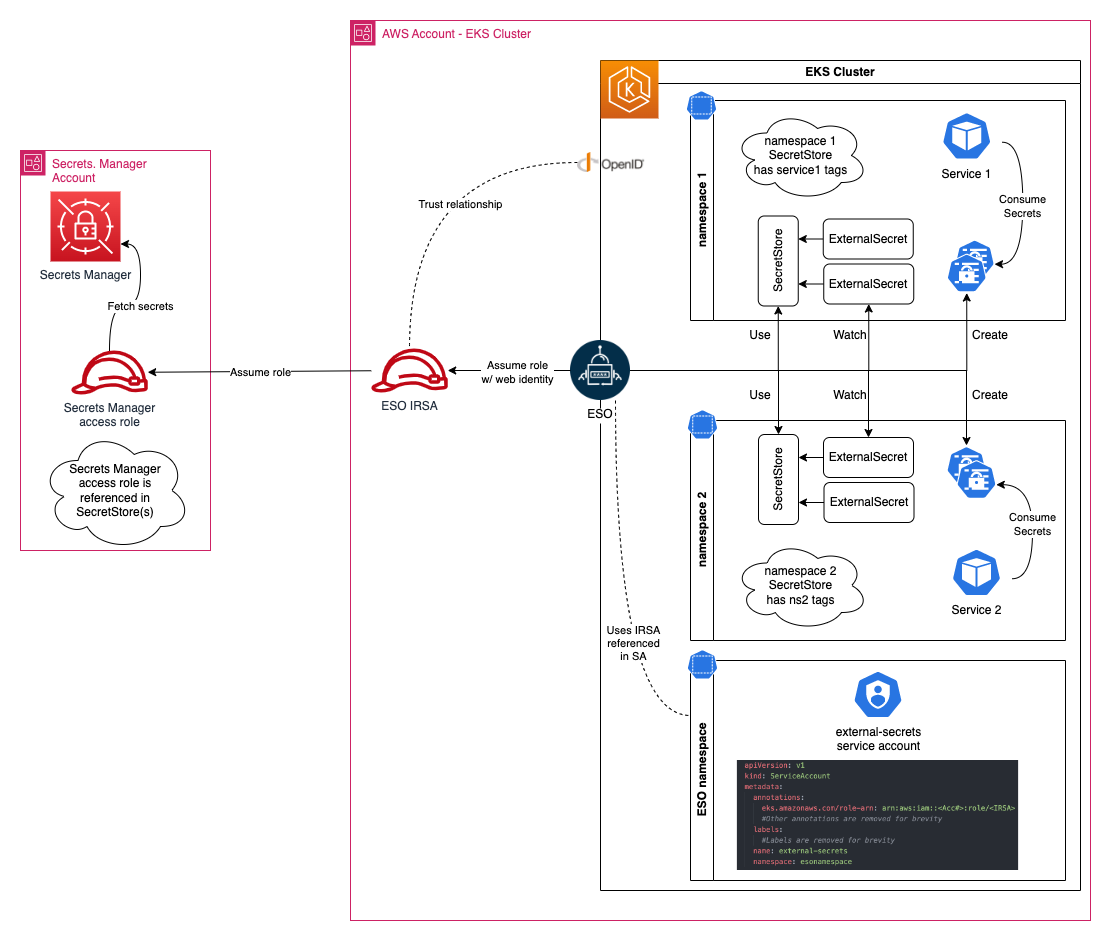1111x941 pixels.
Task: Select the EKS Cluster title bar
Action: click(840, 71)
